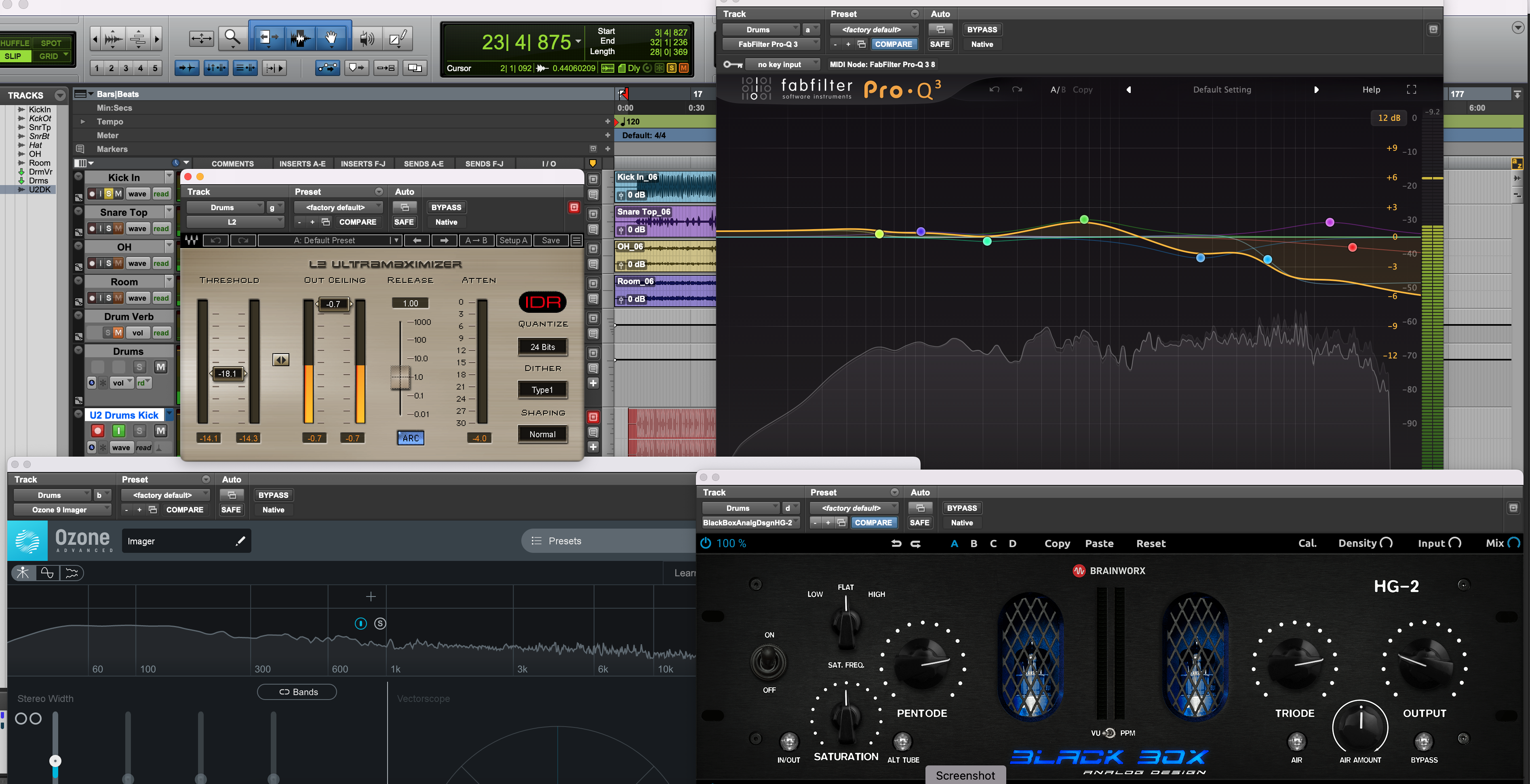Image resolution: width=1530 pixels, height=784 pixels.
Task: Click the Bands button in Ozone Imager
Action: click(x=297, y=692)
